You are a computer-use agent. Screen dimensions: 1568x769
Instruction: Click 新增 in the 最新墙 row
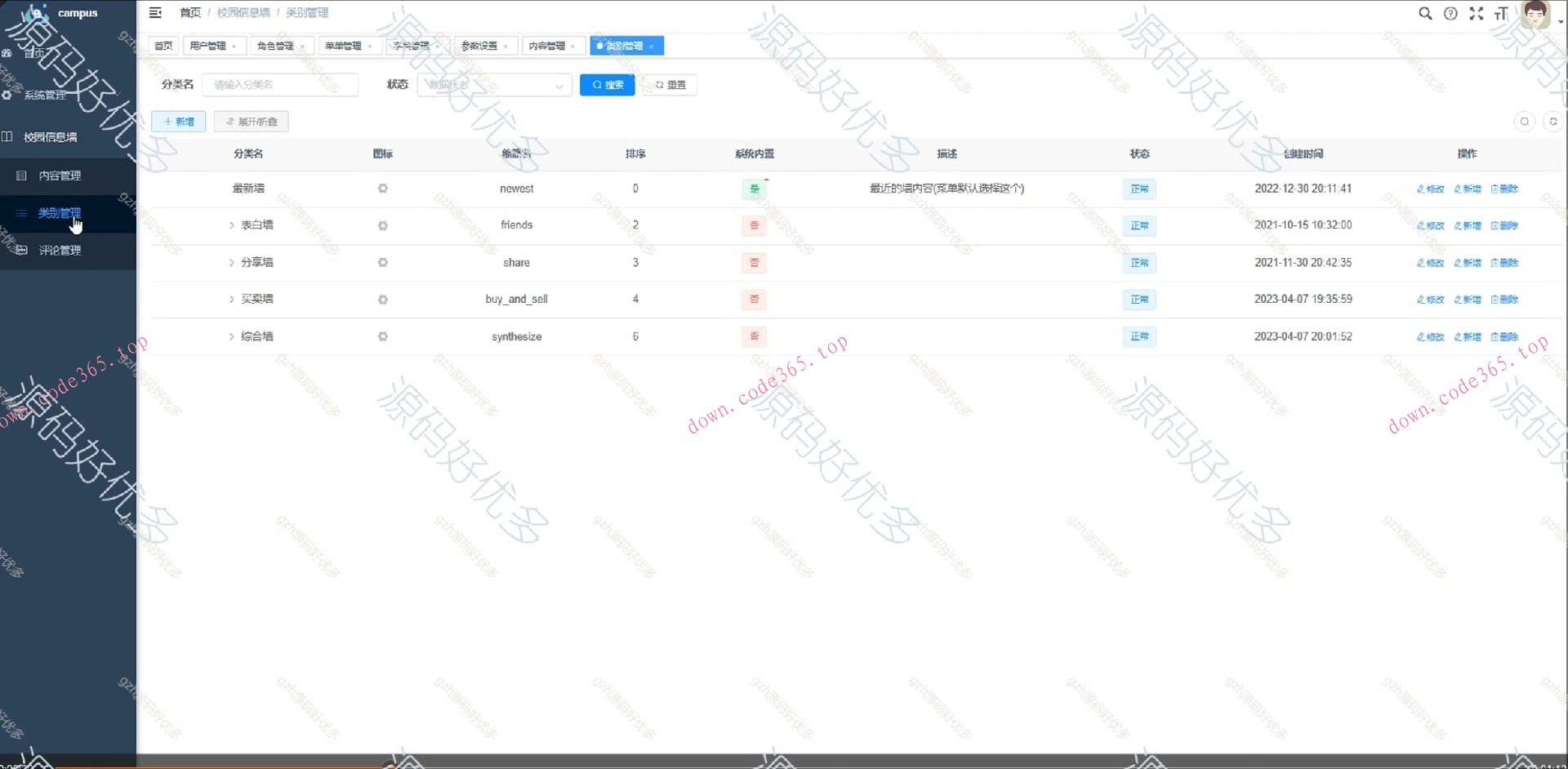tap(1468, 189)
